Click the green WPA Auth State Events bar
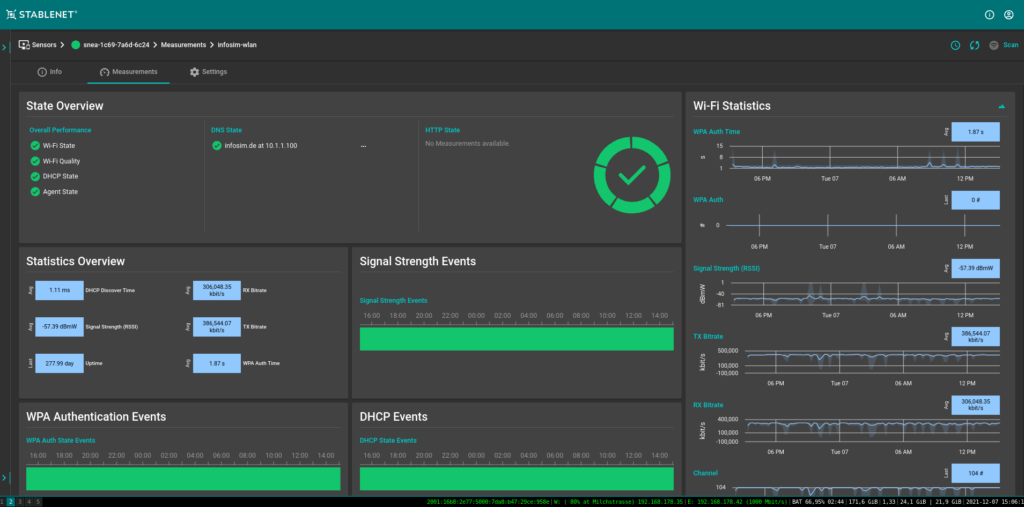Screen dimensions: 1024x507 [183, 478]
